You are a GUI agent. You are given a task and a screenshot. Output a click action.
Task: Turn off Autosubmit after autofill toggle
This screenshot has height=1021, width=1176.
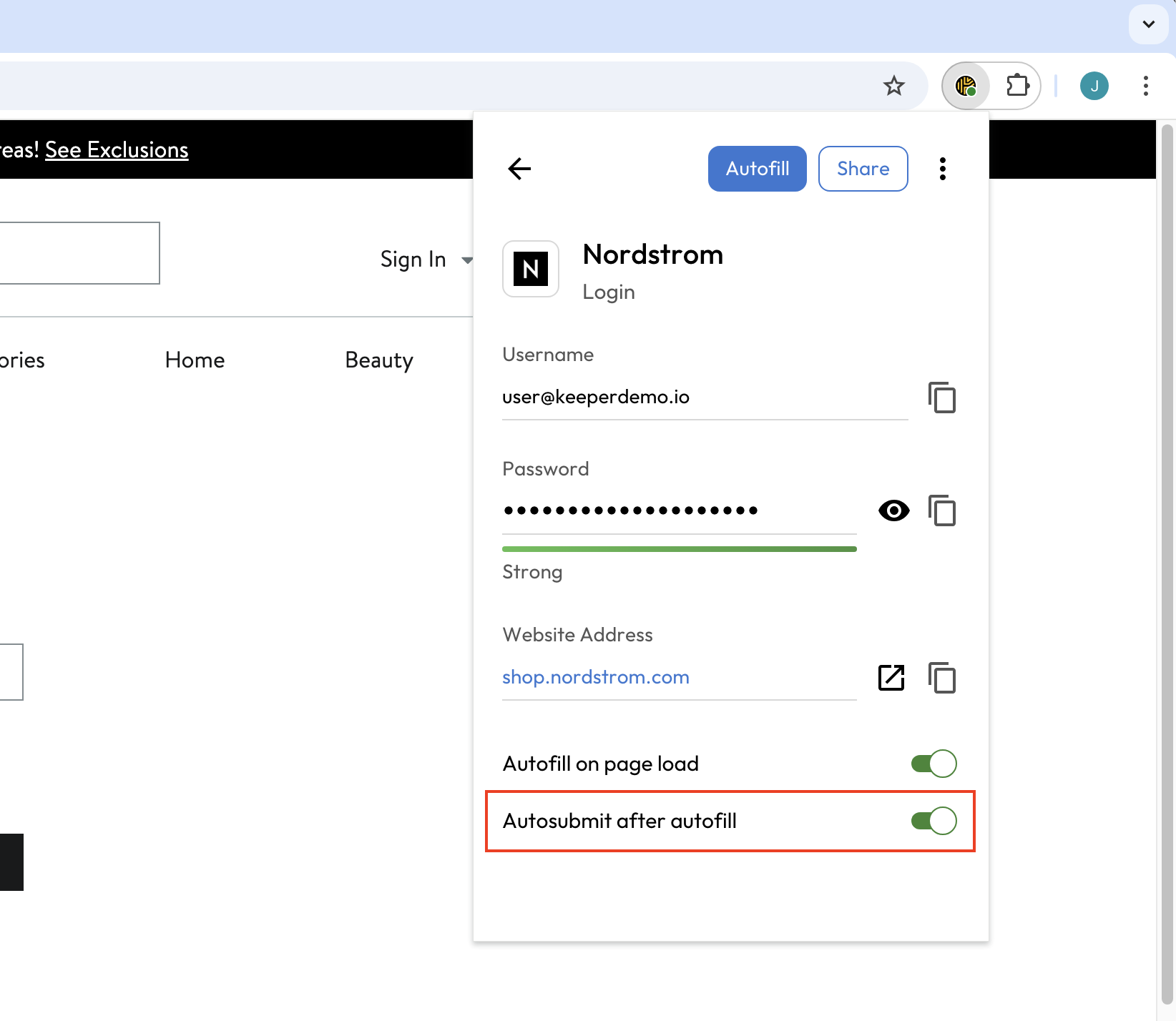coord(934,821)
